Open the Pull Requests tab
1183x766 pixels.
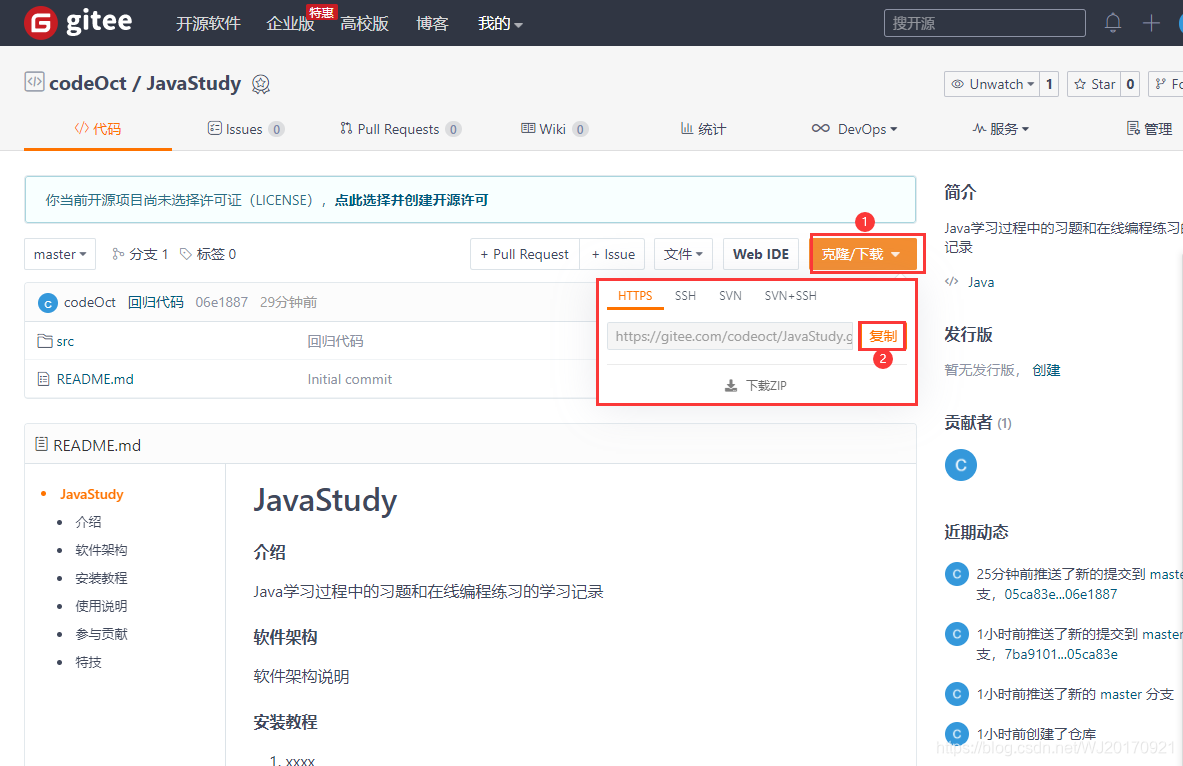[400, 129]
